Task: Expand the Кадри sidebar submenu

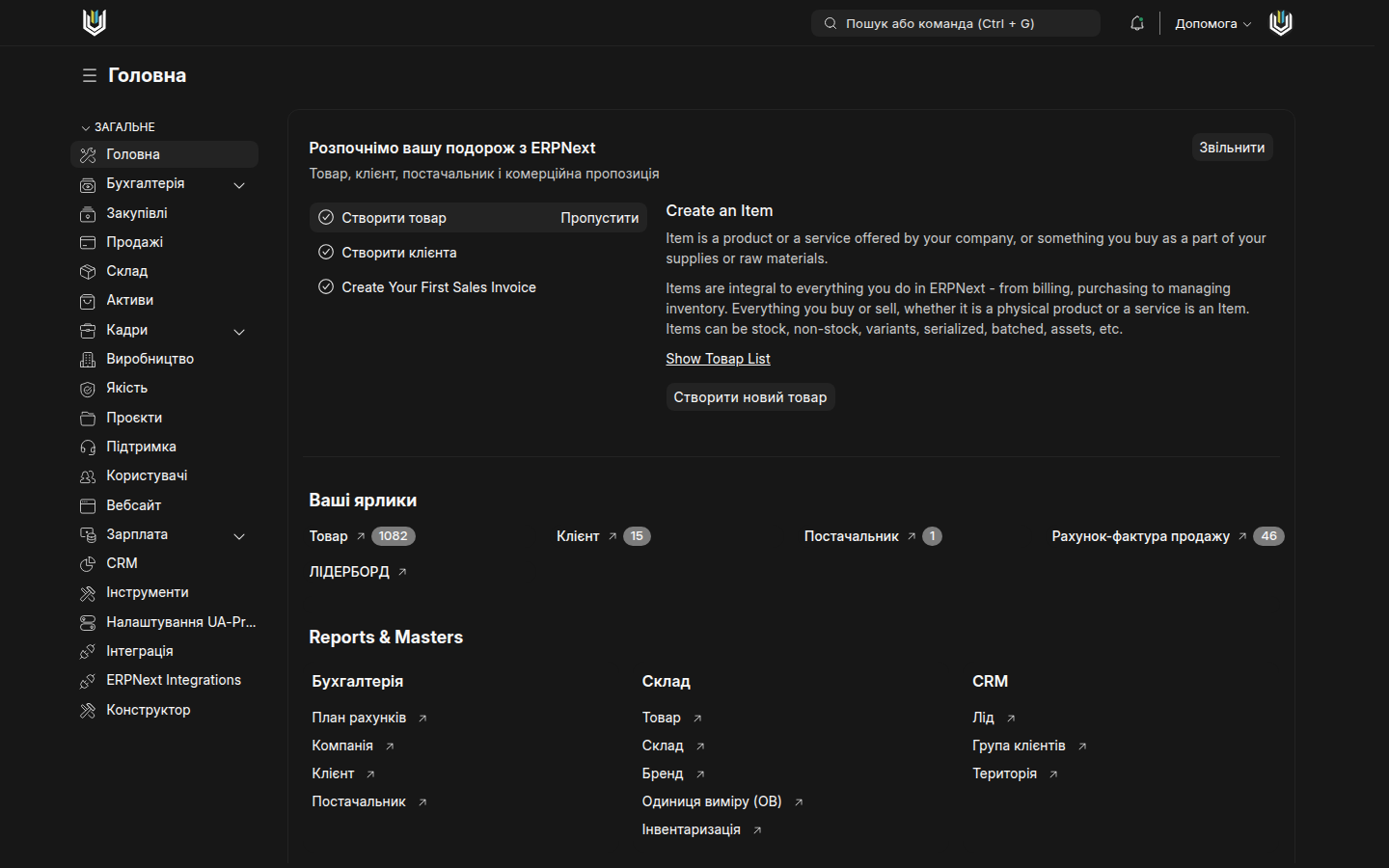Action: [x=239, y=332]
